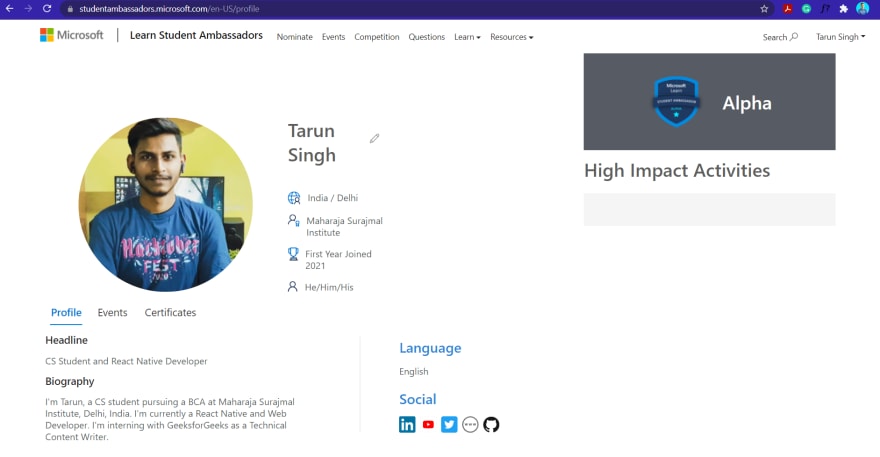Screen dimensions: 880x457
Task: Click the browser back arrow
Action: [10, 8]
